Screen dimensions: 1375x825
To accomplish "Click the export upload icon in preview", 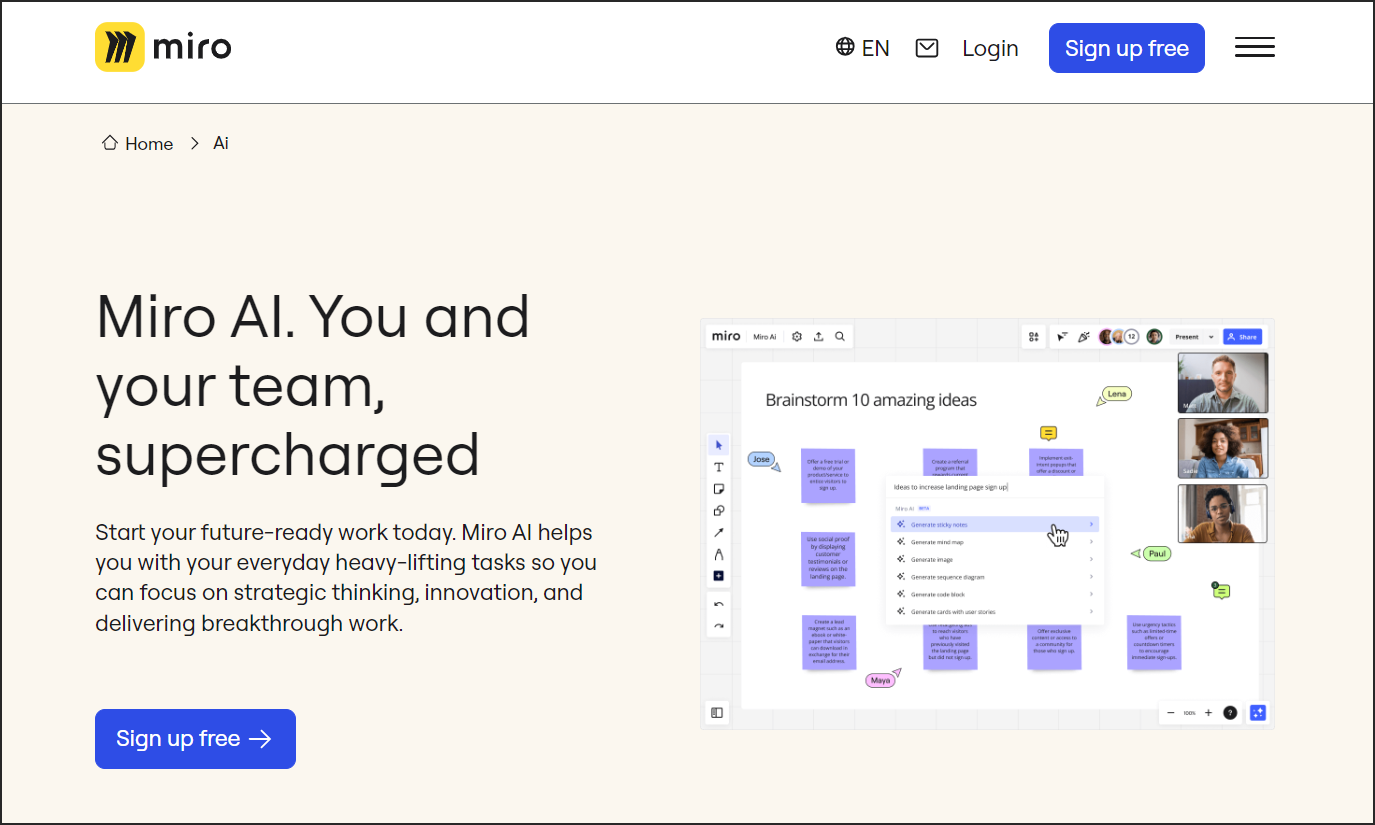I will [818, 337].
